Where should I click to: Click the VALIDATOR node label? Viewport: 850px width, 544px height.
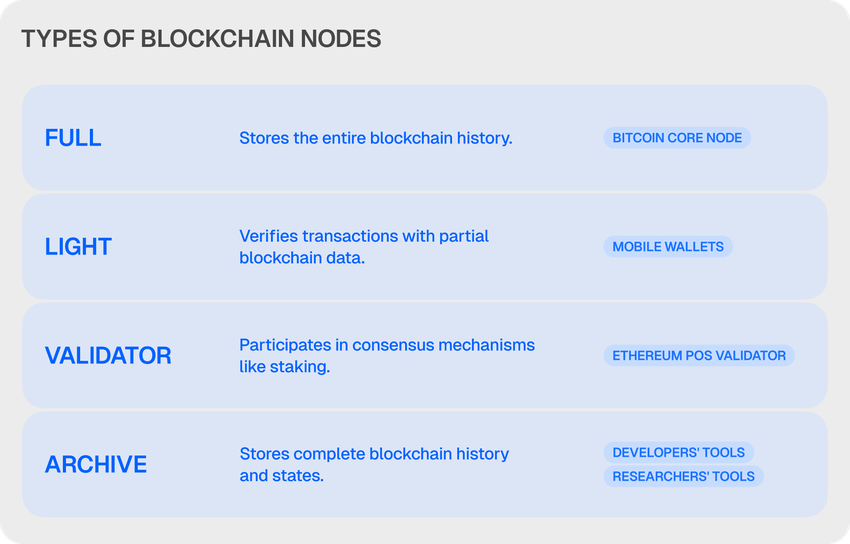(108, 356)
